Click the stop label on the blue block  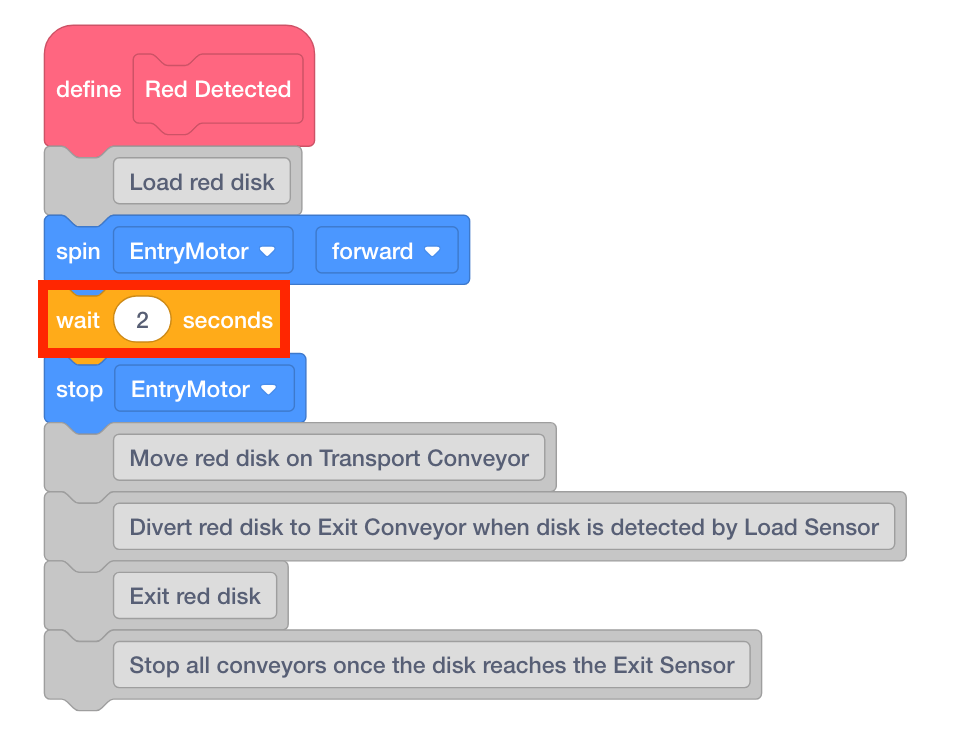(79, 389)
